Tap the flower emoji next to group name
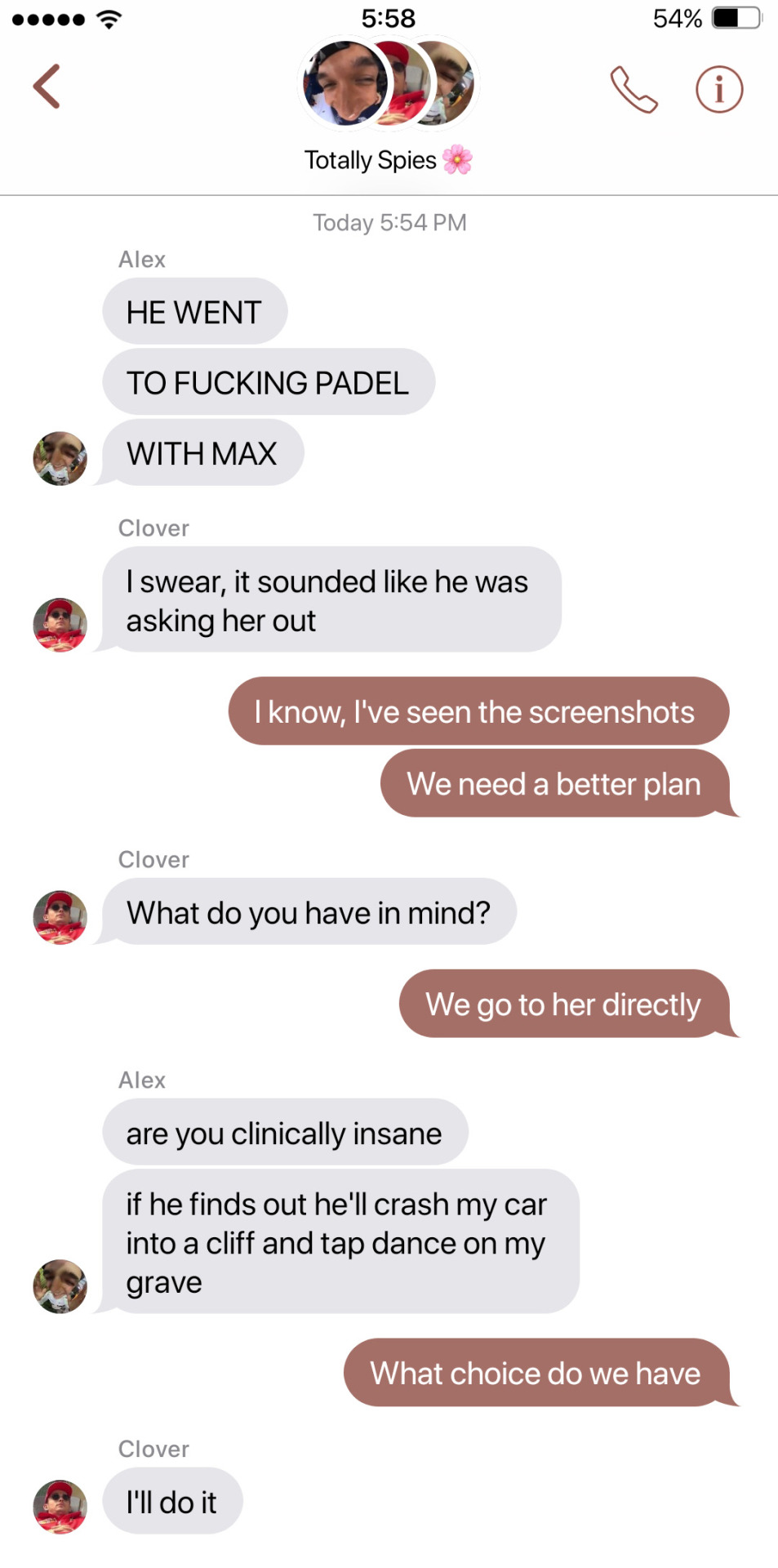Screen dimensions: 778x1568 click(x=458, y=159)
